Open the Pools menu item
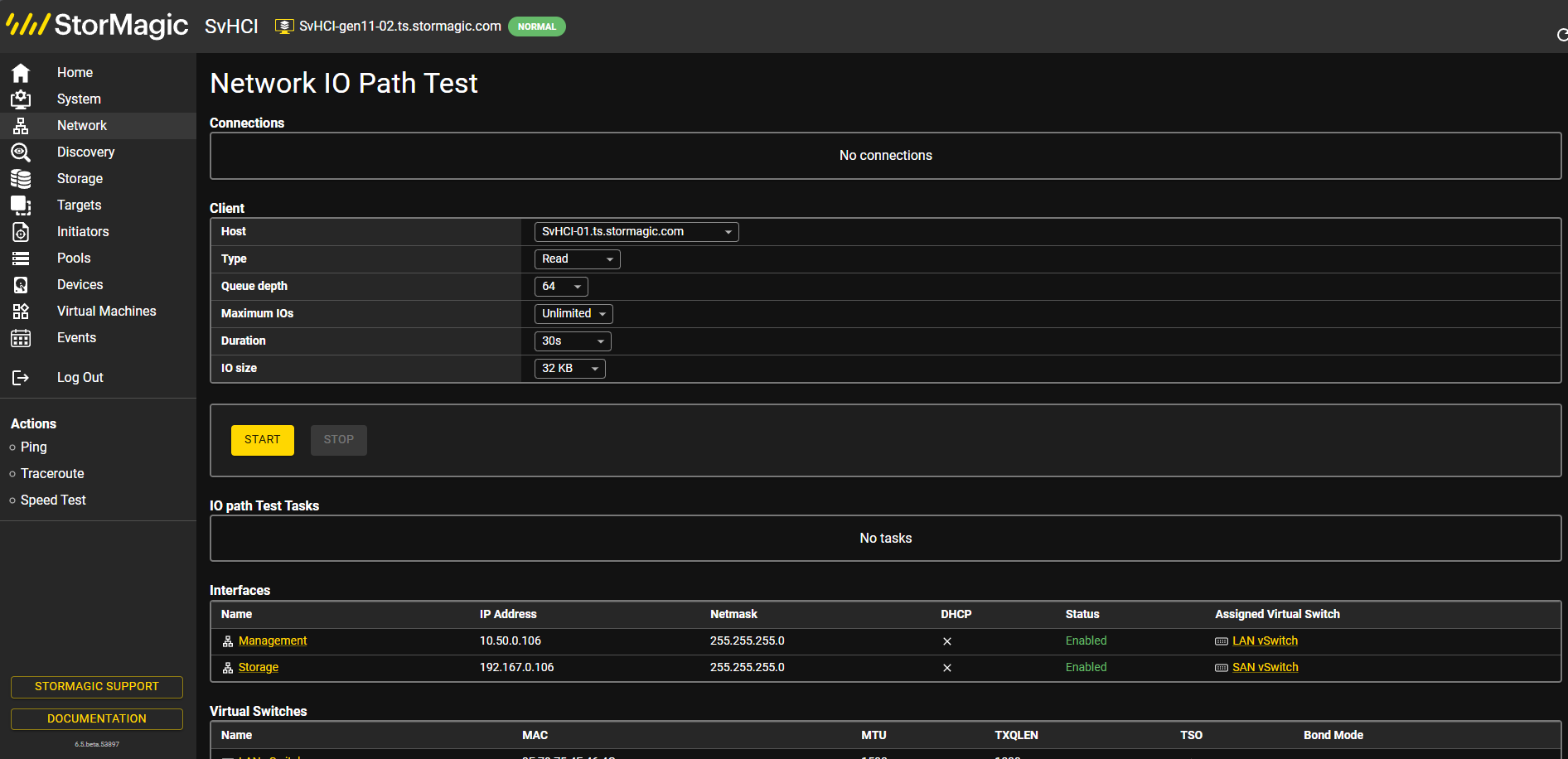Viewport: 1568px width, 759px height. pos(74,259)
